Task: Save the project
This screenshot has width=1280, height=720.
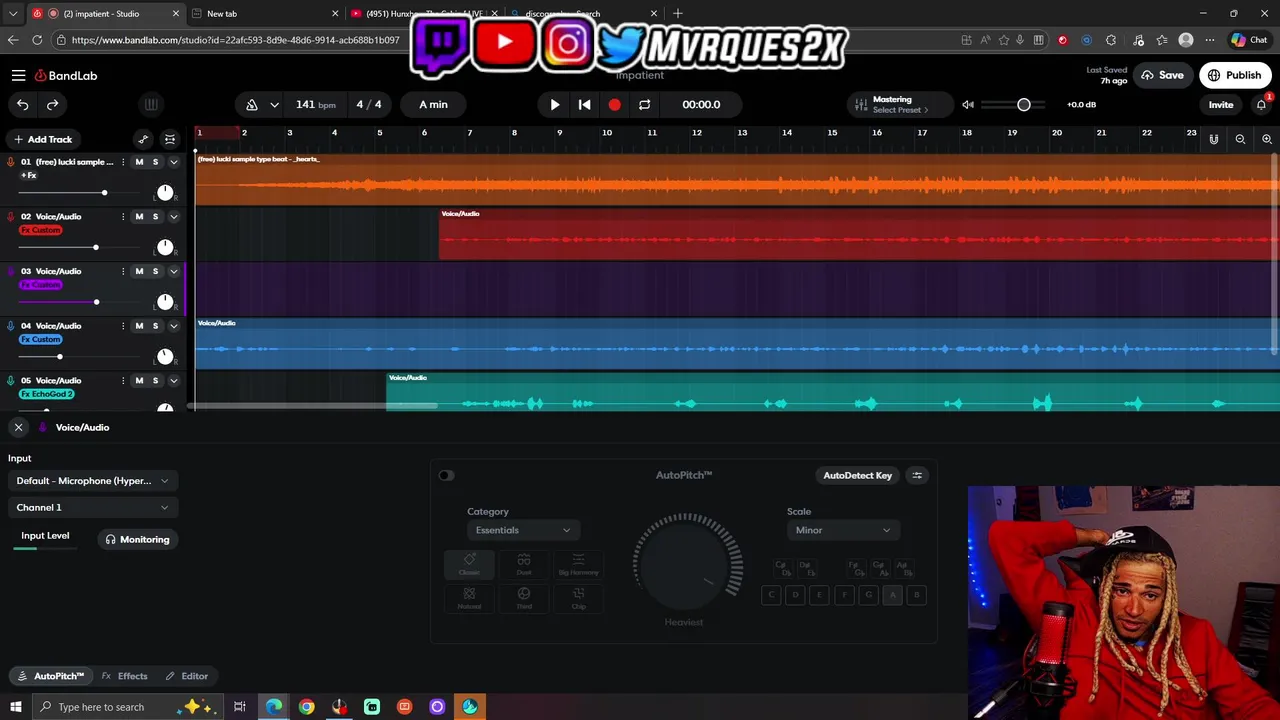Action: tap(1162, 75)
